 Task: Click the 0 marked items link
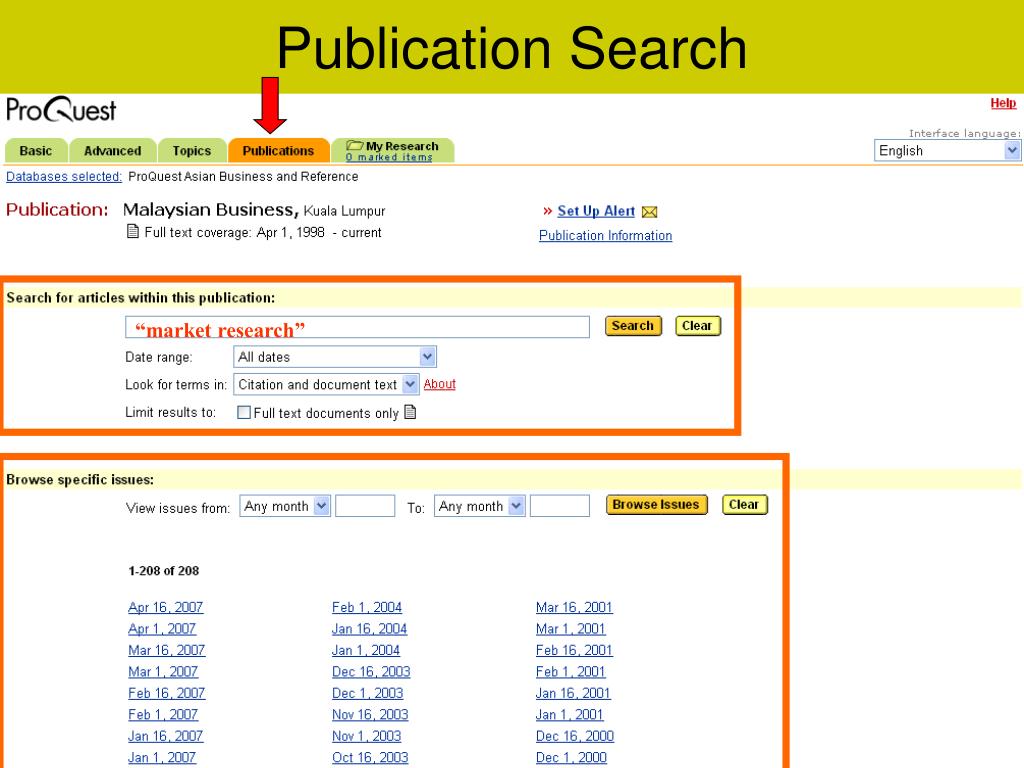pyautogui.click(x=389, y=157)
